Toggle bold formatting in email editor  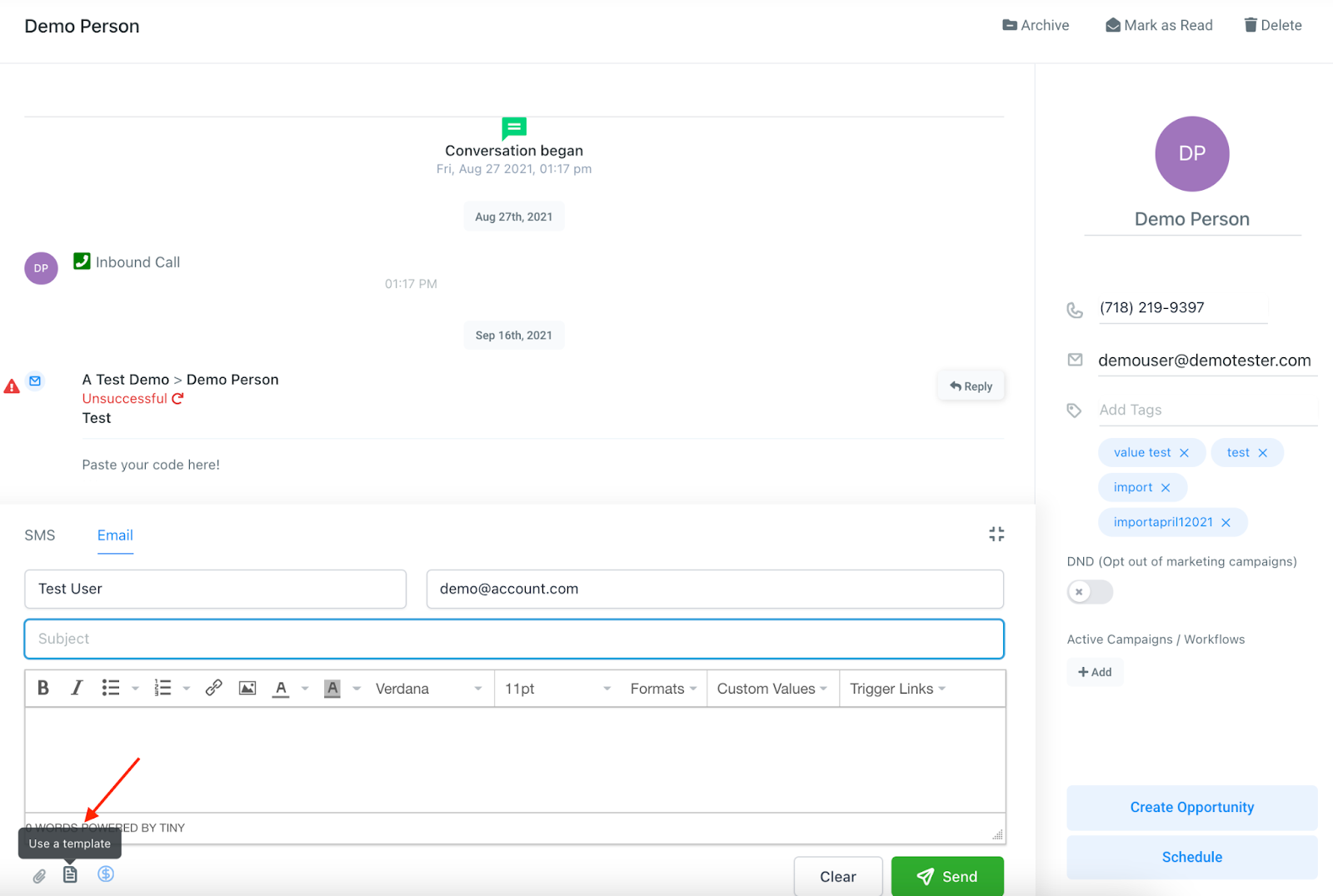coord(43,688)
